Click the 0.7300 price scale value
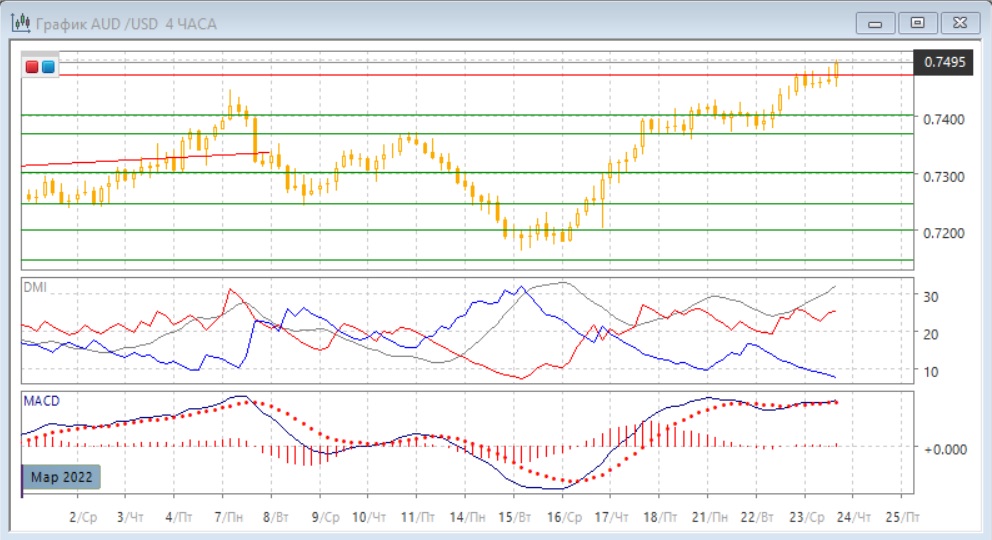The width and height of the screenshot is (992, 540). [x=945, y=177]
